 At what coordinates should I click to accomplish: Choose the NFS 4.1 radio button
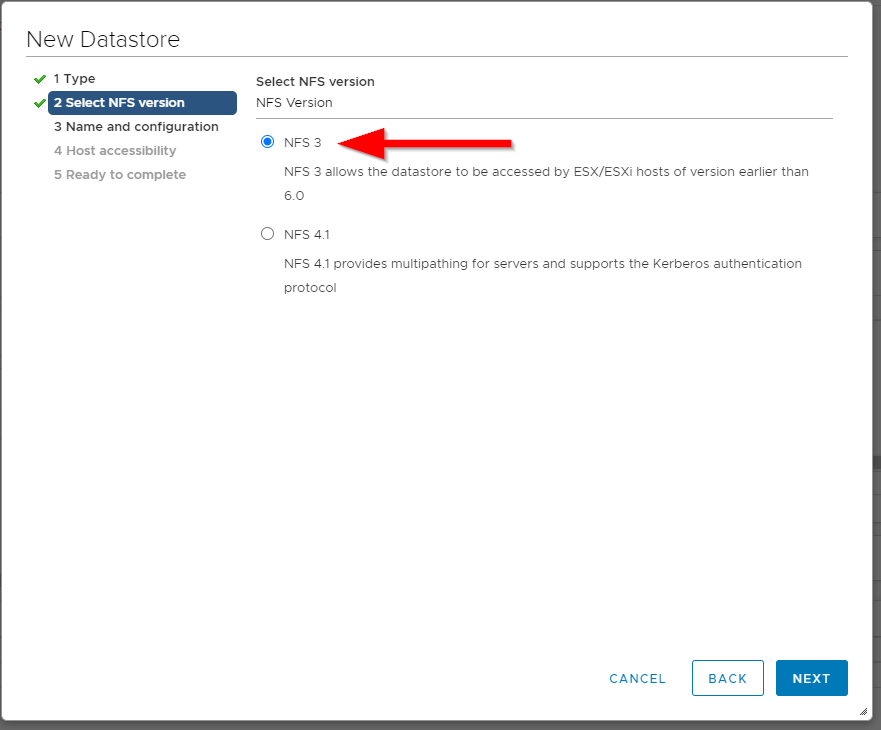click(x=267, y=234)
